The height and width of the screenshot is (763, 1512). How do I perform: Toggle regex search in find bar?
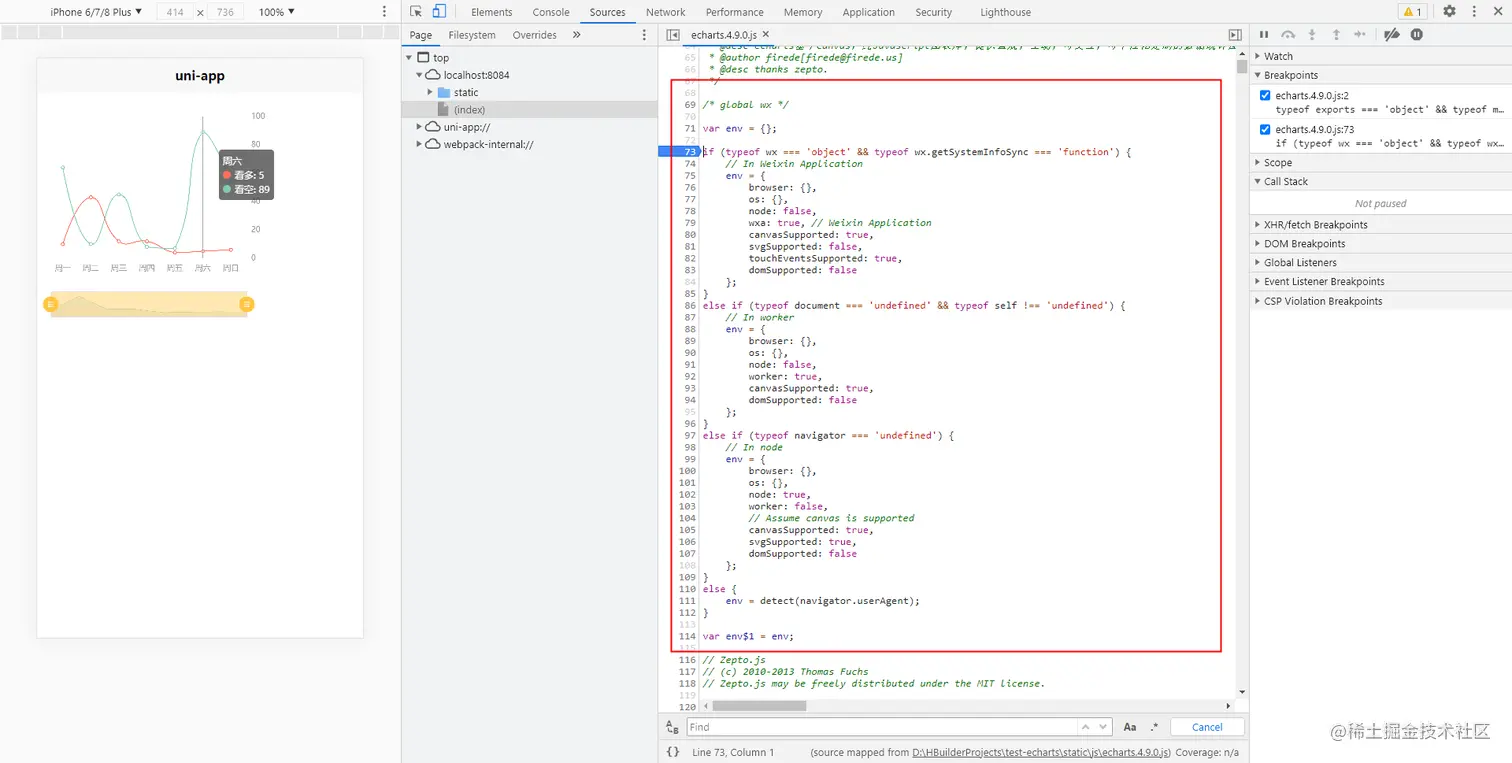(x=1154, y=727)
